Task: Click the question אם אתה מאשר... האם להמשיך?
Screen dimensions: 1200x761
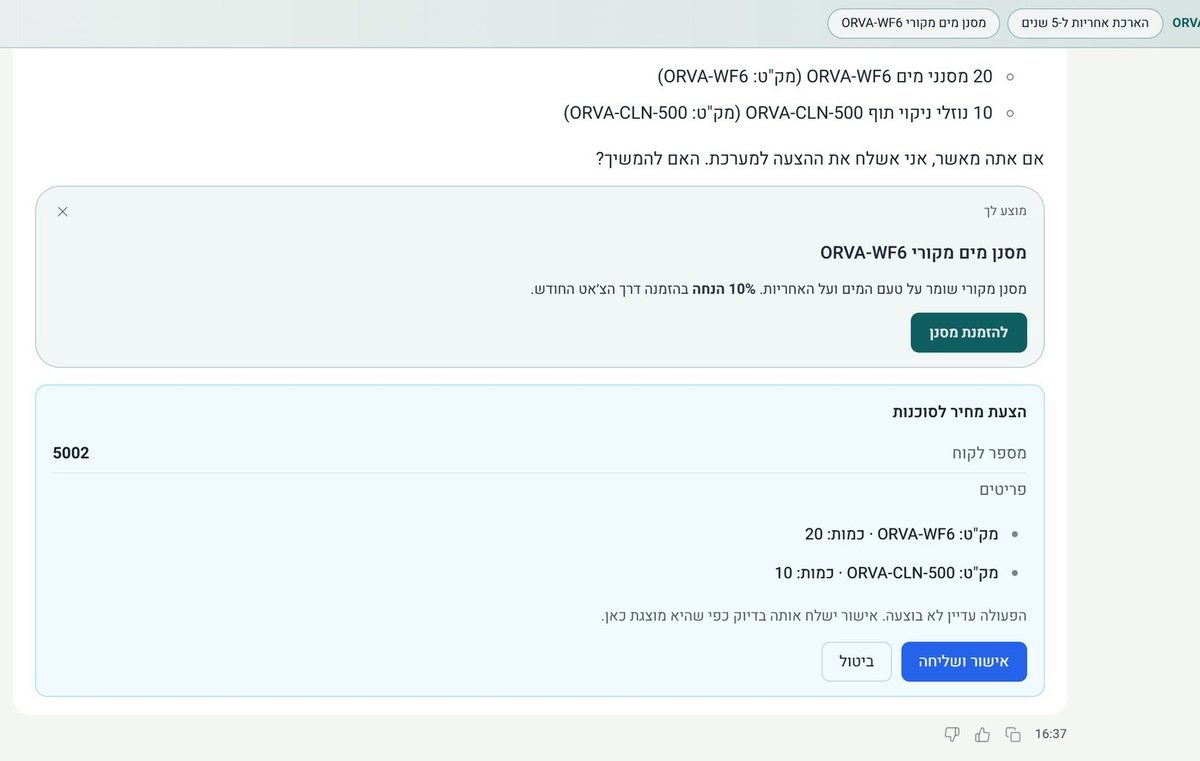Action: [x=820, y=158]
